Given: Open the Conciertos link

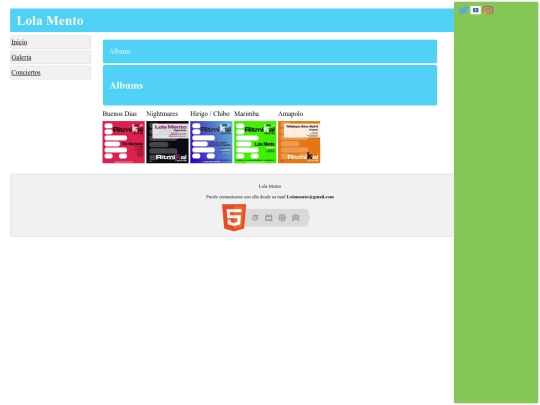Looking at the screenshot, I should (x=26, y=72).
